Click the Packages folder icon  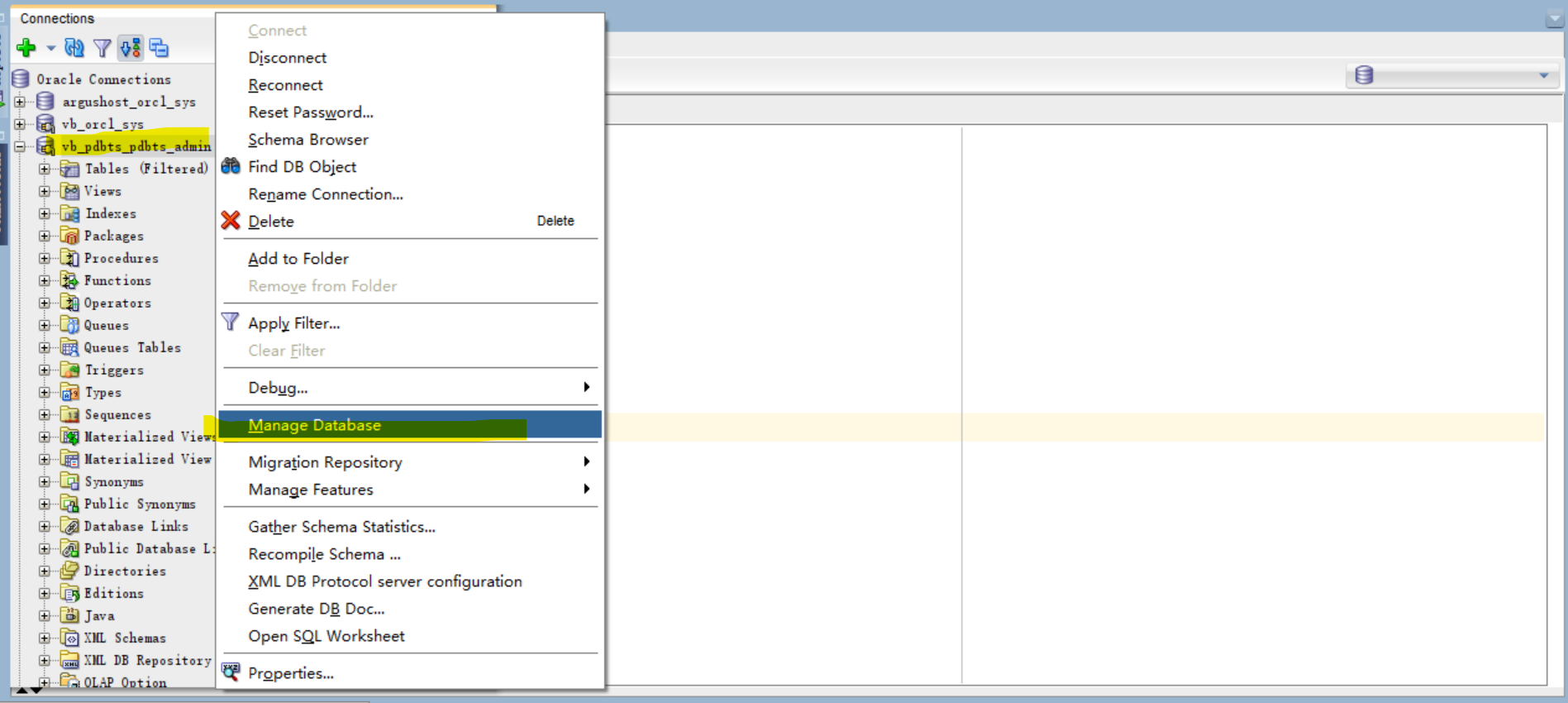70,236
